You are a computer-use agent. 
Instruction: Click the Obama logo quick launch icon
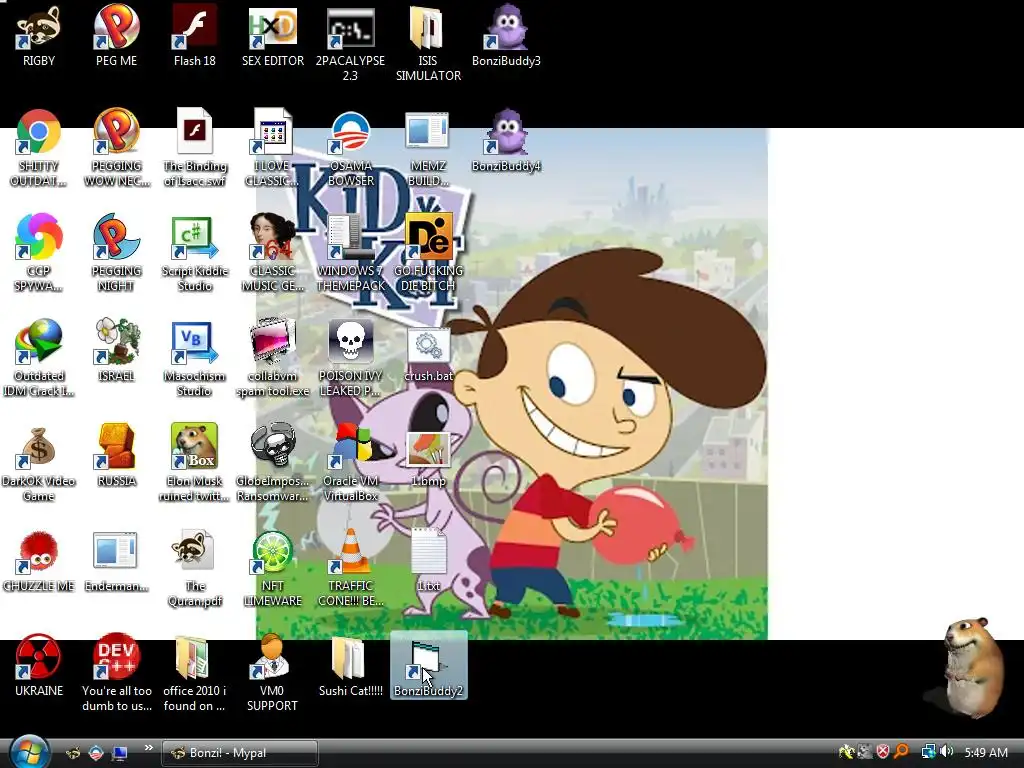click(x=96, y=753)
